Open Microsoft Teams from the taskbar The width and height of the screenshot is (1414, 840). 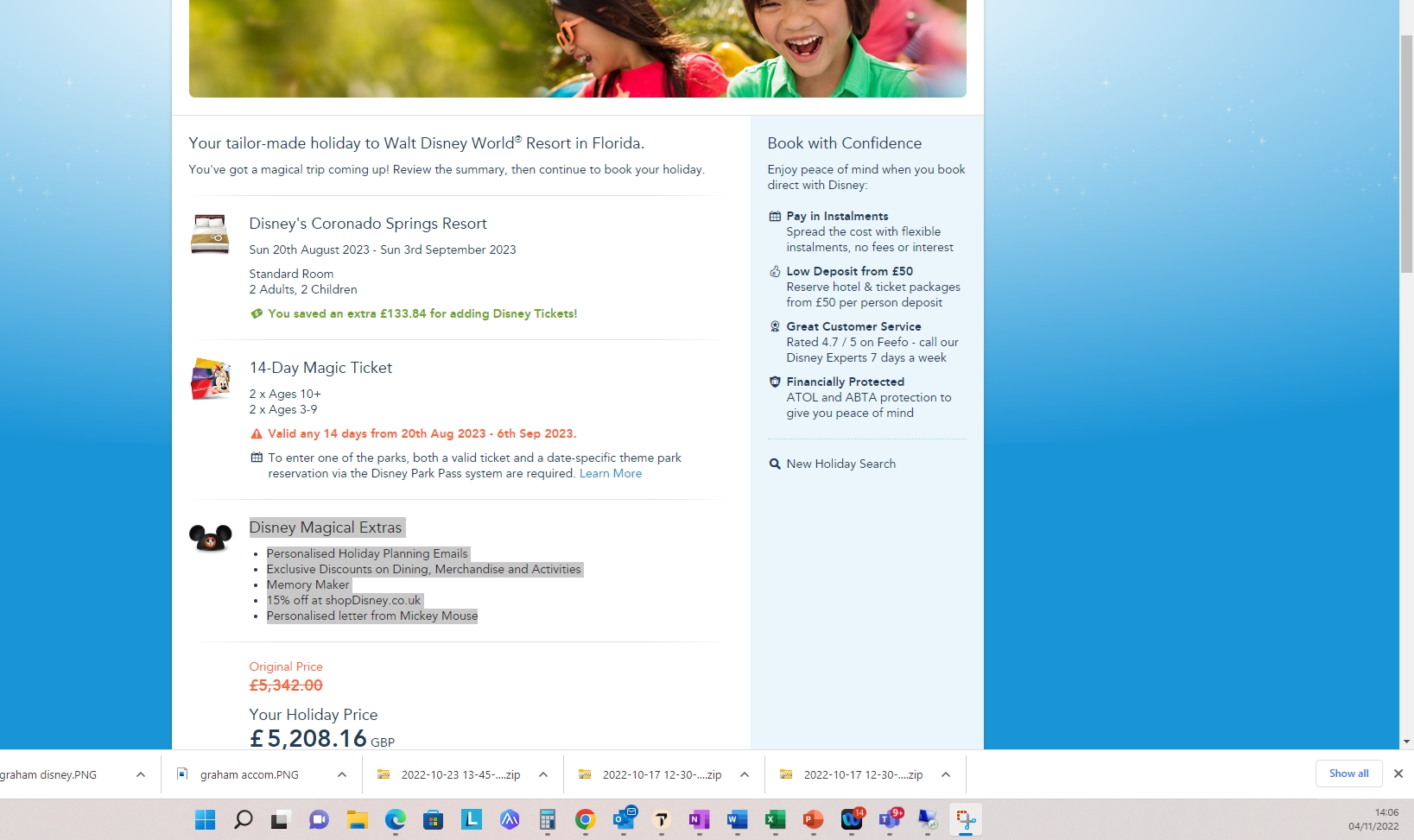(889, 819)
